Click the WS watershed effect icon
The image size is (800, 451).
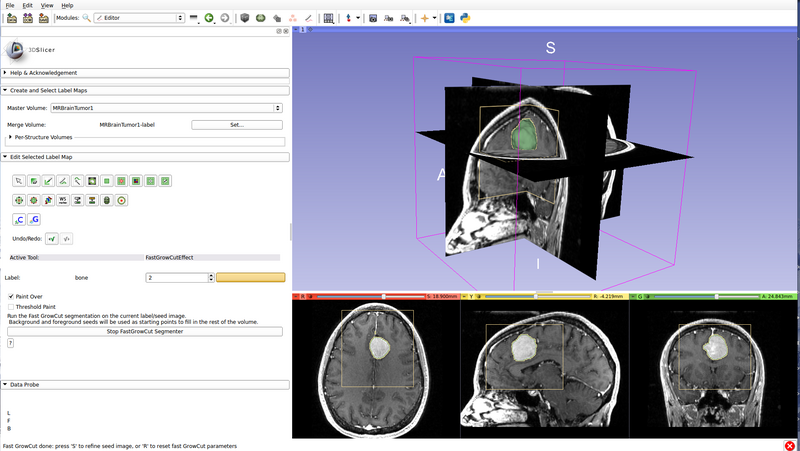pyautogui.click(x=63, y=200)
